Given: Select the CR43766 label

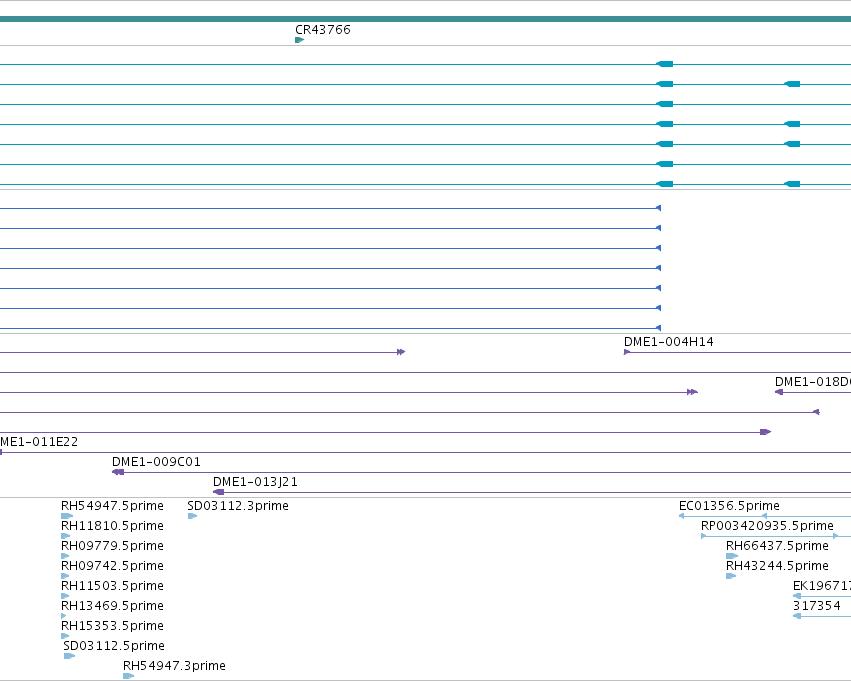Looking at the screenshot, I should tap(323, 30).
